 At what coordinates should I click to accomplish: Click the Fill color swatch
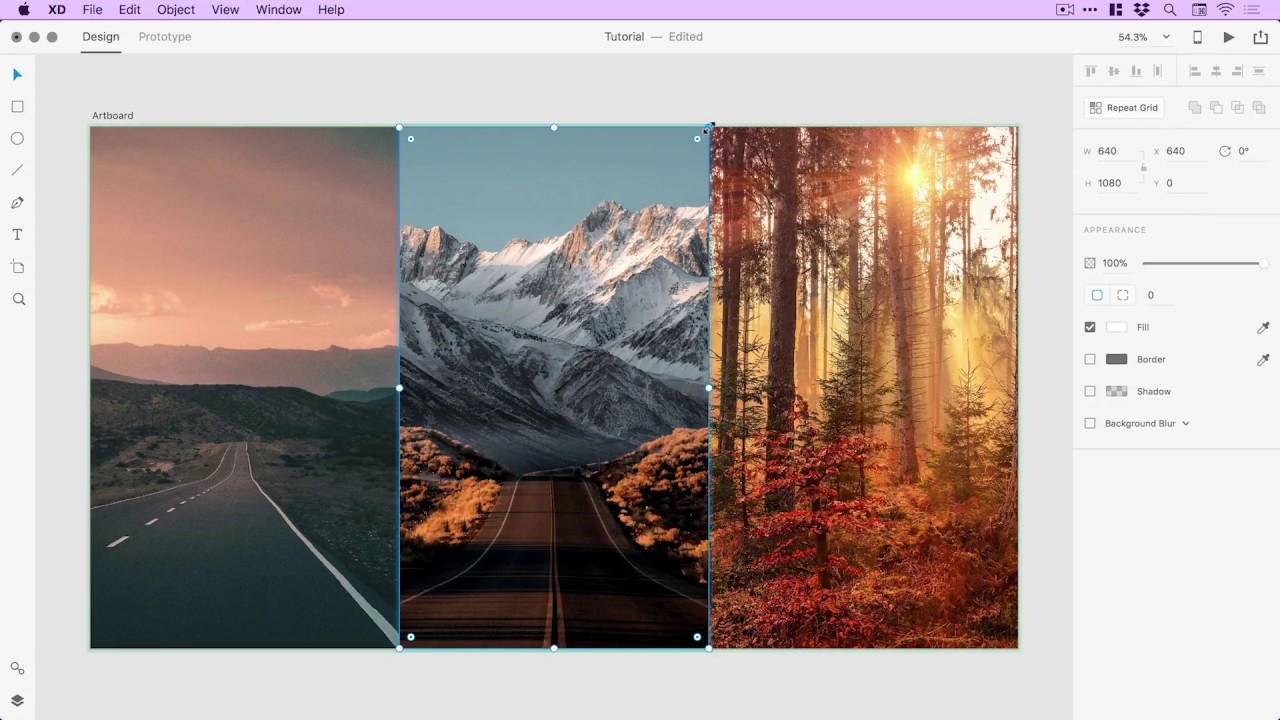1116,327
